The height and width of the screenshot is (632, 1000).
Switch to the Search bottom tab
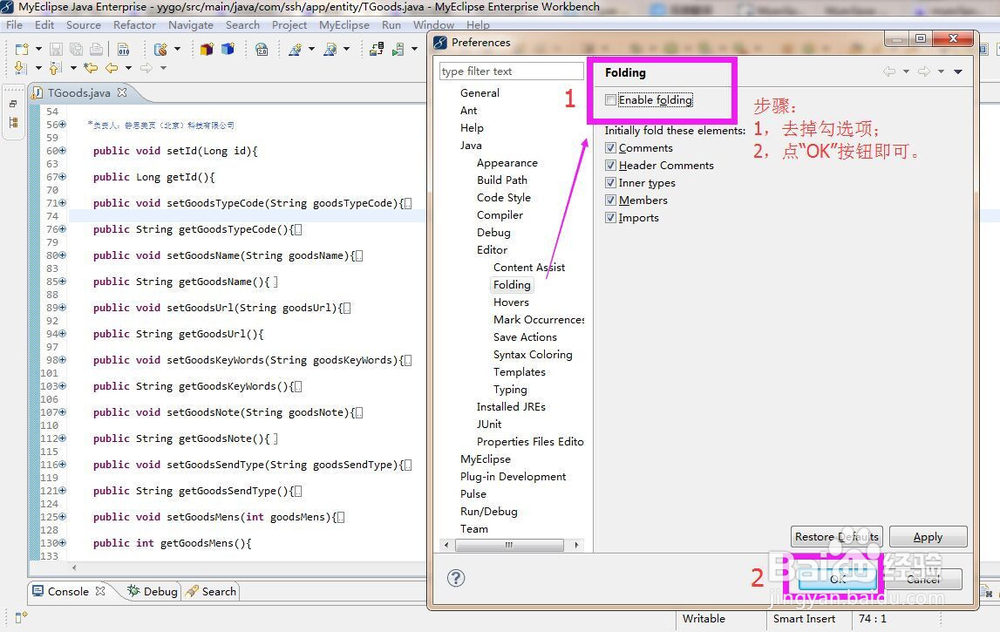pyautogui.click(x=212, y=591)
